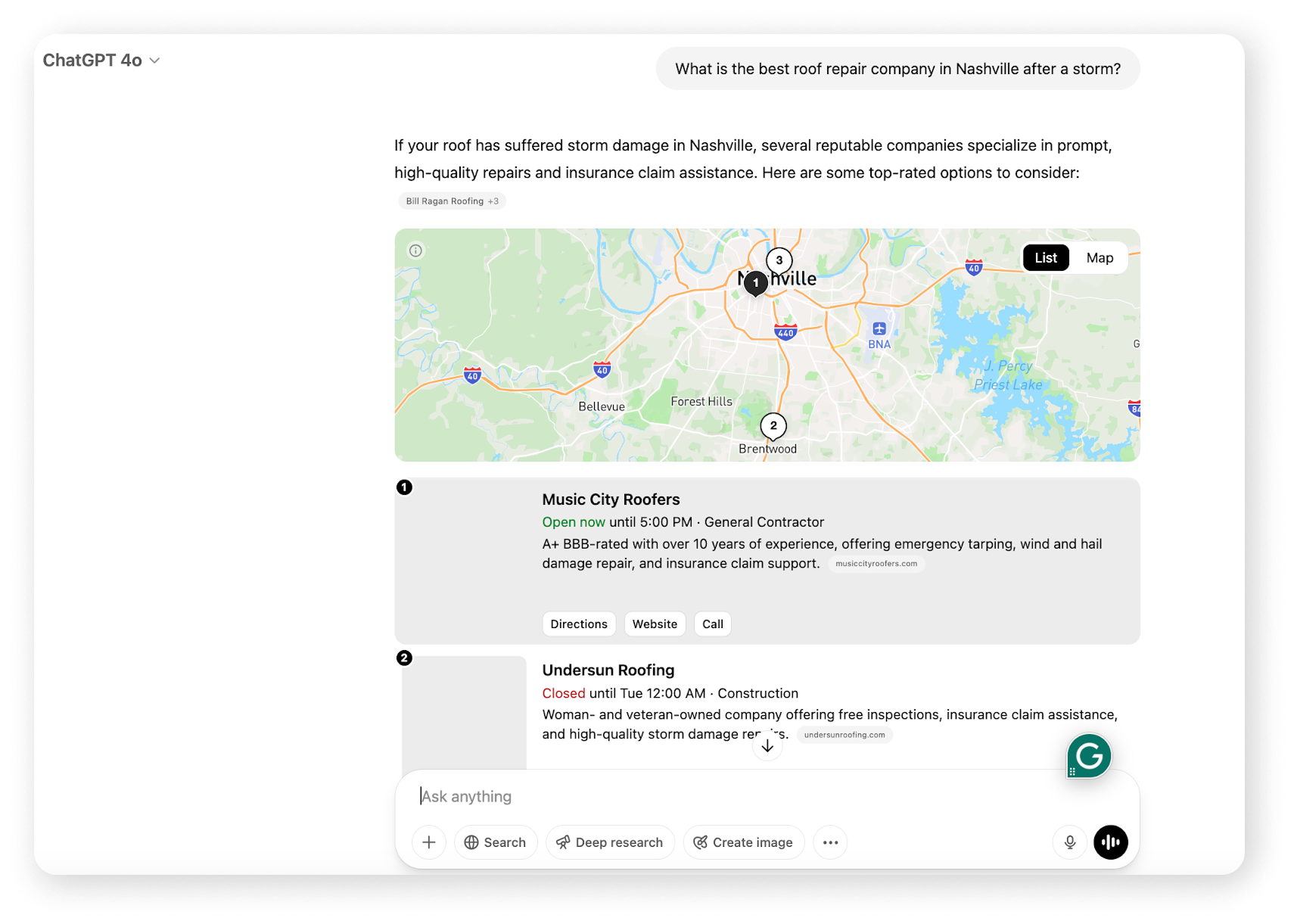Select map pin number 1

(755, 283)
